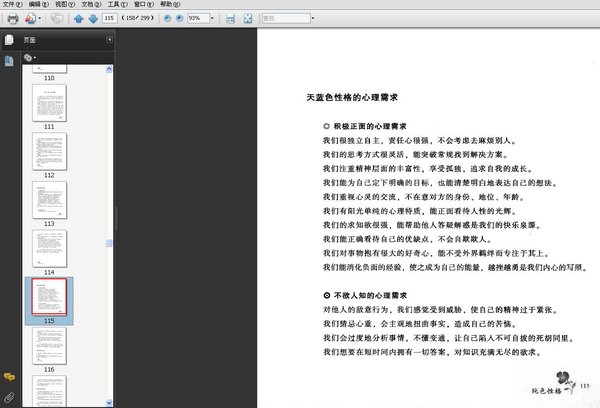The height and width of the screenshot is (408, 600).
Task: Click the page number field showing 115
Action: [x=109, y=18]
